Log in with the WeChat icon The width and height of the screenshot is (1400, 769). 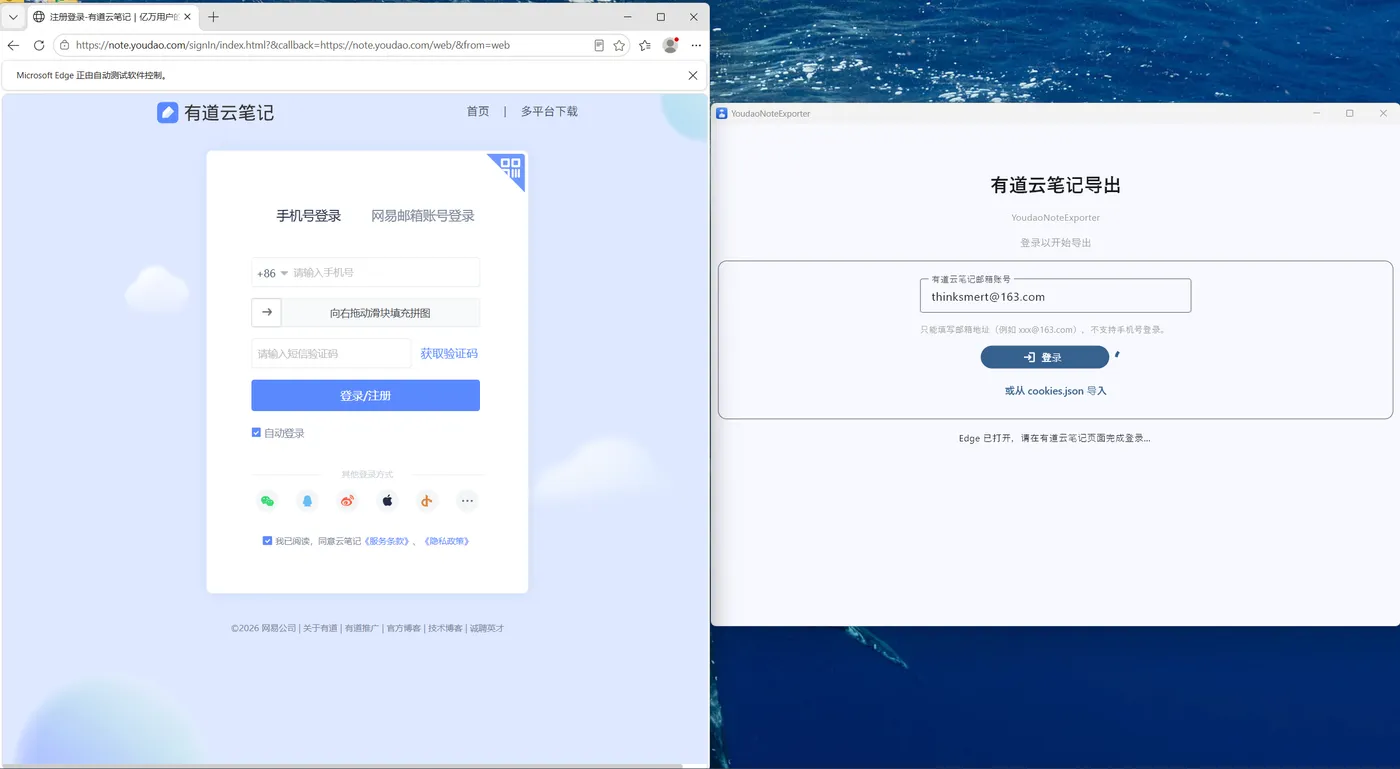tap(267, 501)
